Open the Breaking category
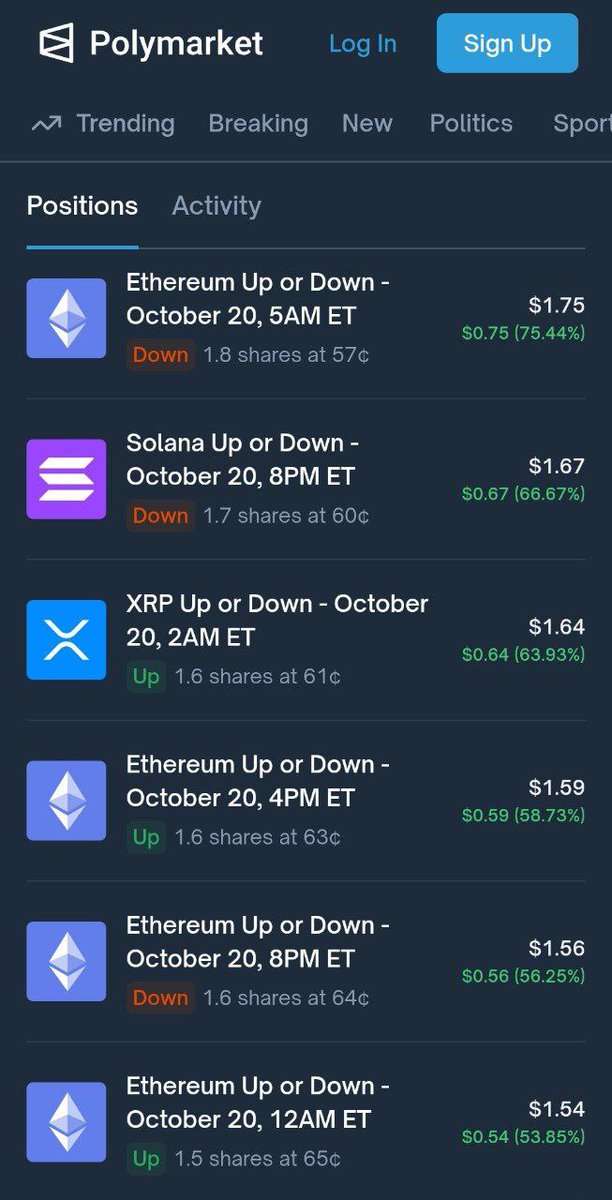 (258, 124)
